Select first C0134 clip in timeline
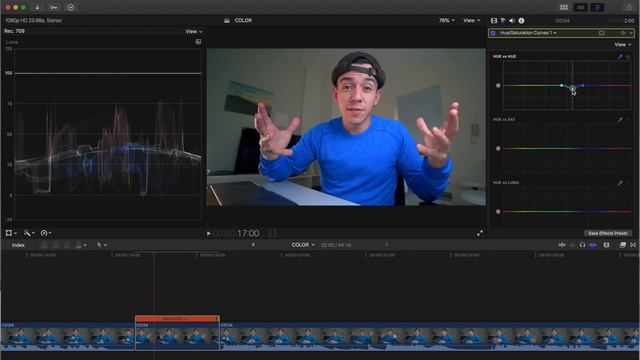 tap(68, 336)
